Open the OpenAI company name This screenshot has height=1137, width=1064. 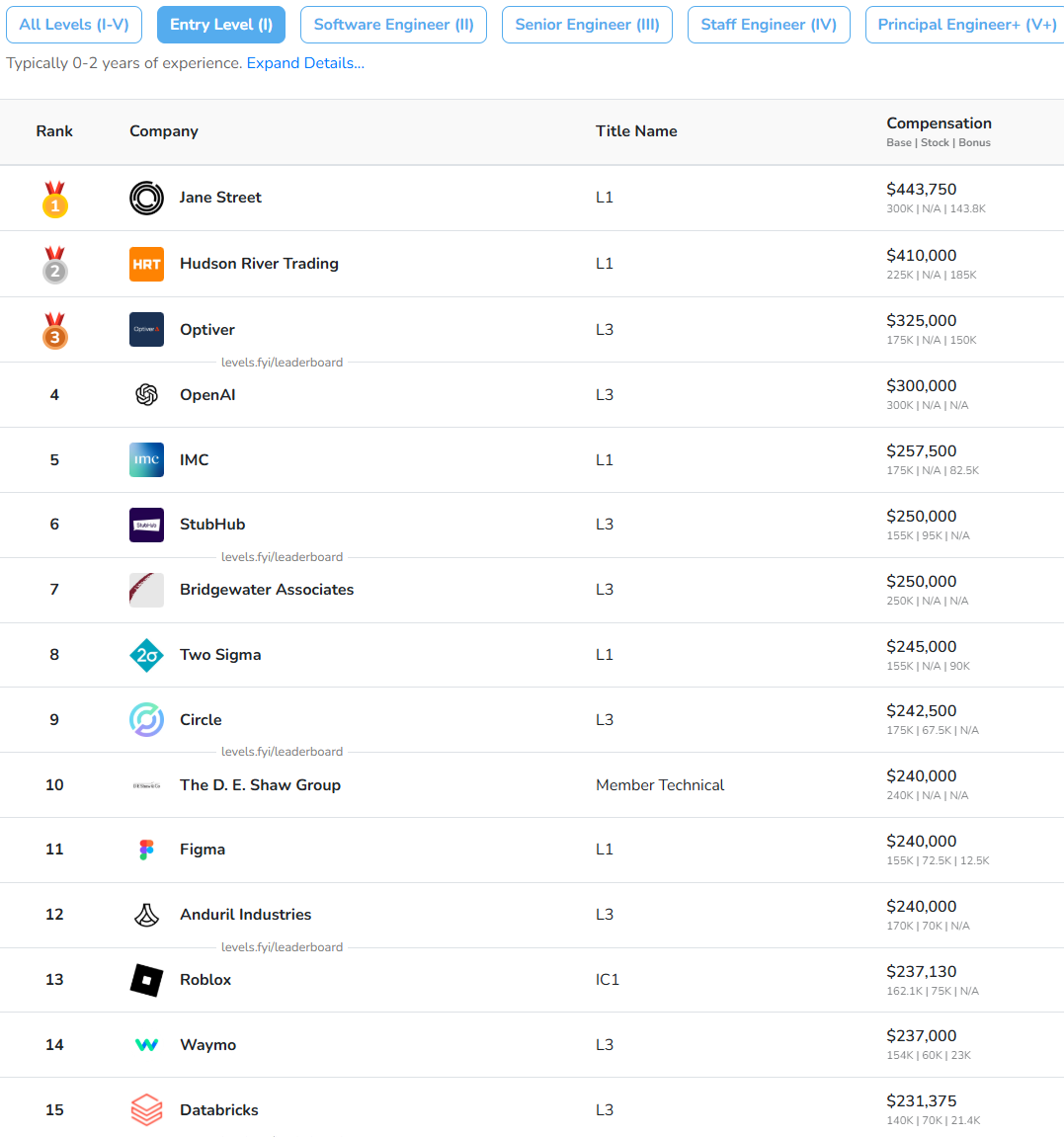coord(207,394)
